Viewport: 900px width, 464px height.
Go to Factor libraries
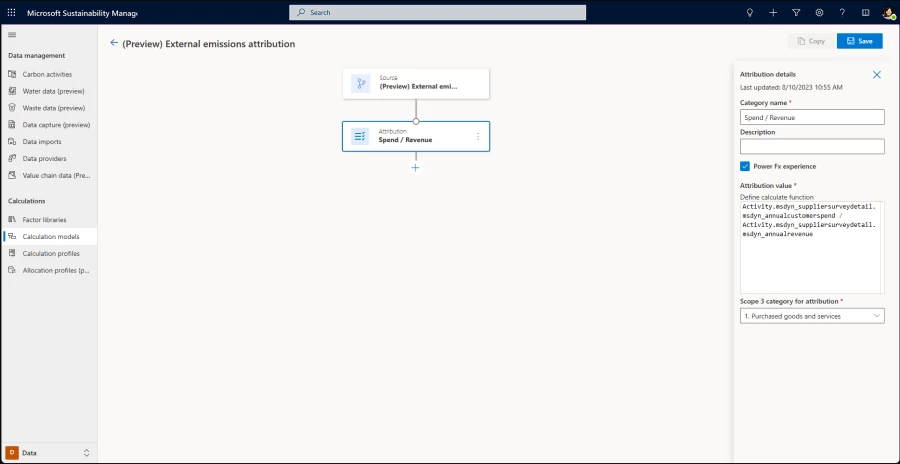tap(44, 220)
